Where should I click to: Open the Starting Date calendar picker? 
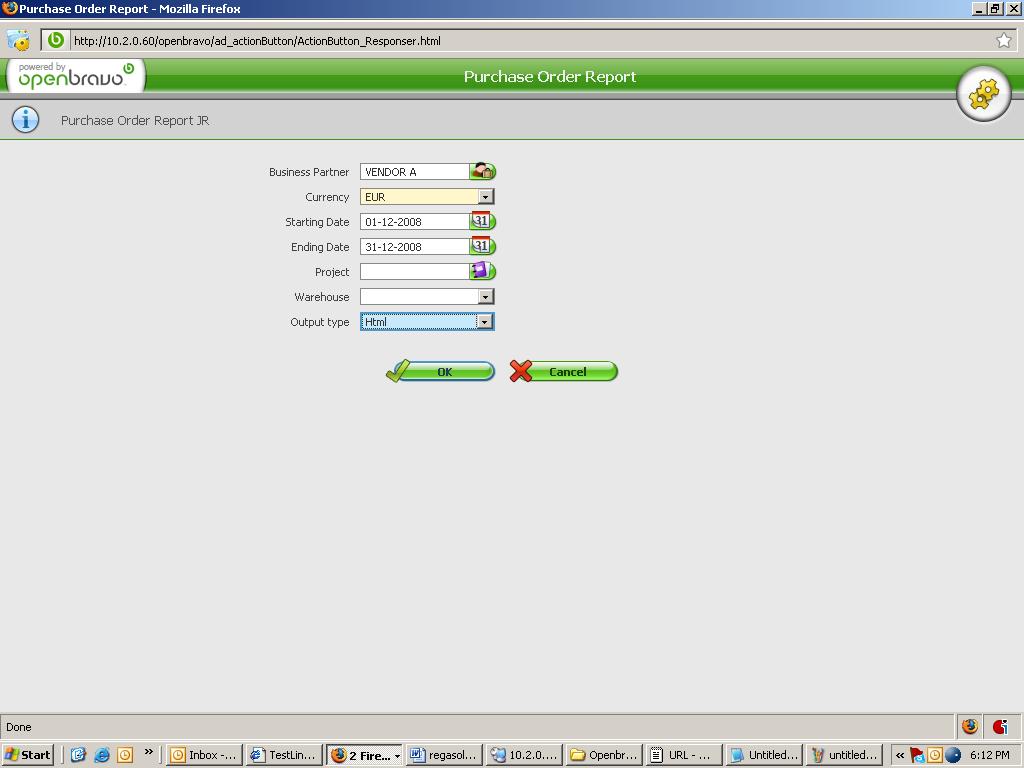click(482, 222)
